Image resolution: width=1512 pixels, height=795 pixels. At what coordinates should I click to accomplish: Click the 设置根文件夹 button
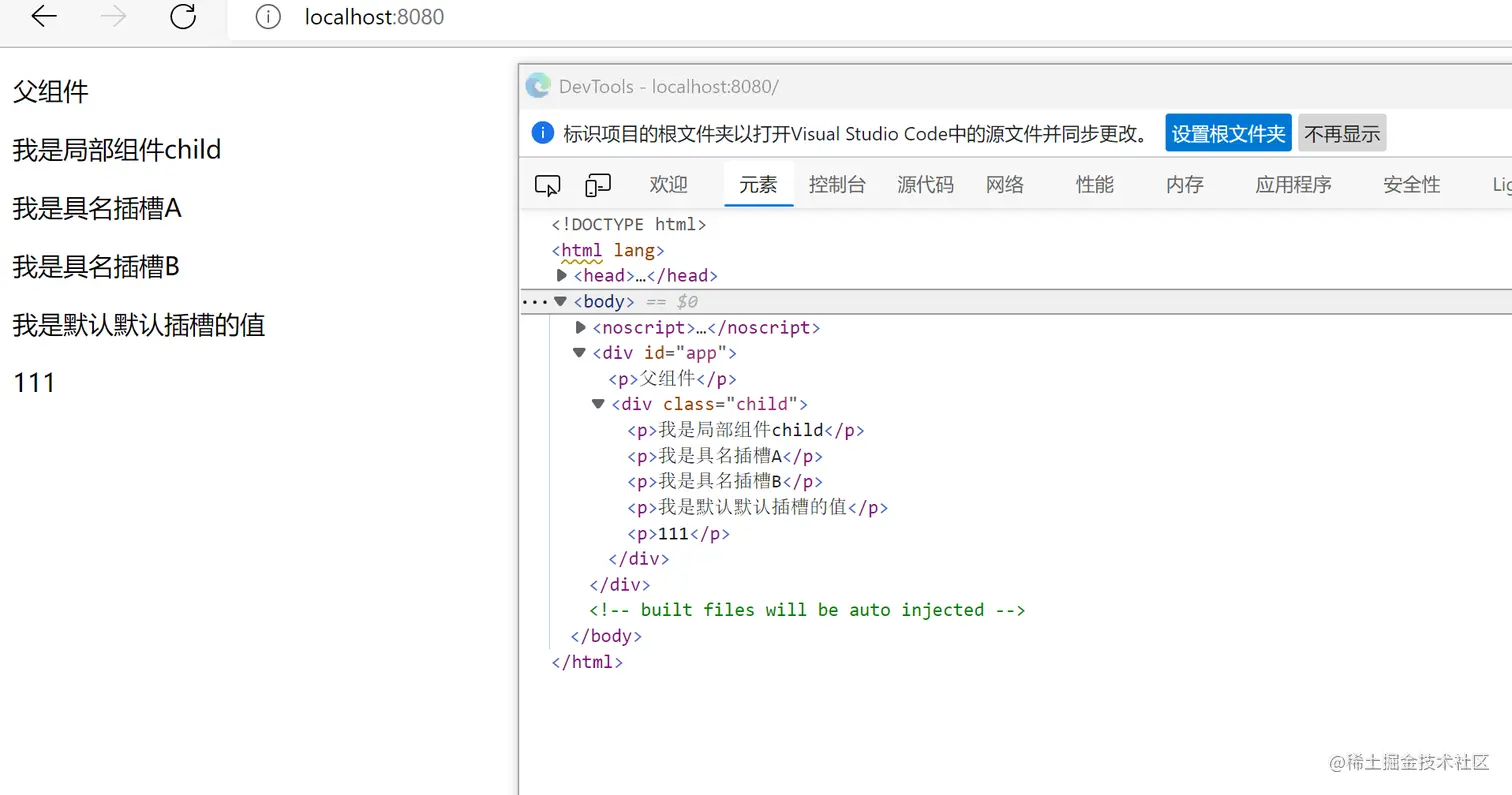tap(1228, 132)
